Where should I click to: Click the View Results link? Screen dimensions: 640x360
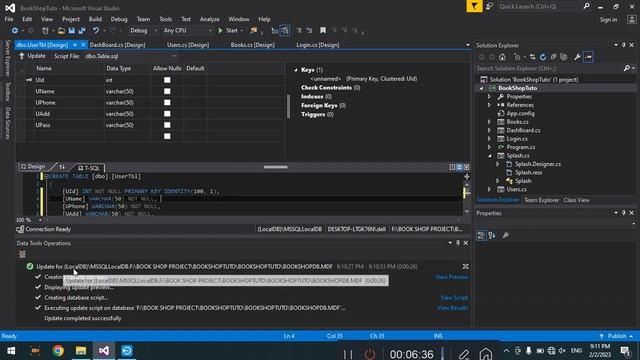coord(452,308)
